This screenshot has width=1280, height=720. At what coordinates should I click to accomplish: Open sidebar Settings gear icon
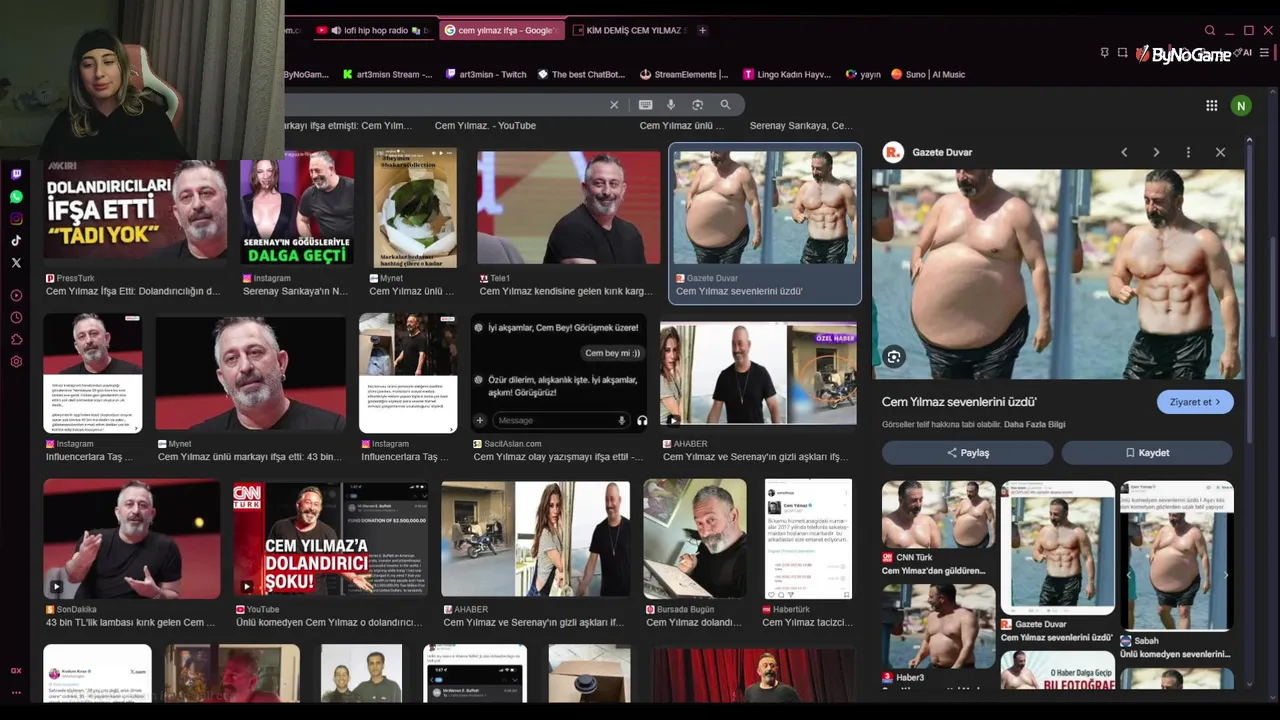pos(16,361)
